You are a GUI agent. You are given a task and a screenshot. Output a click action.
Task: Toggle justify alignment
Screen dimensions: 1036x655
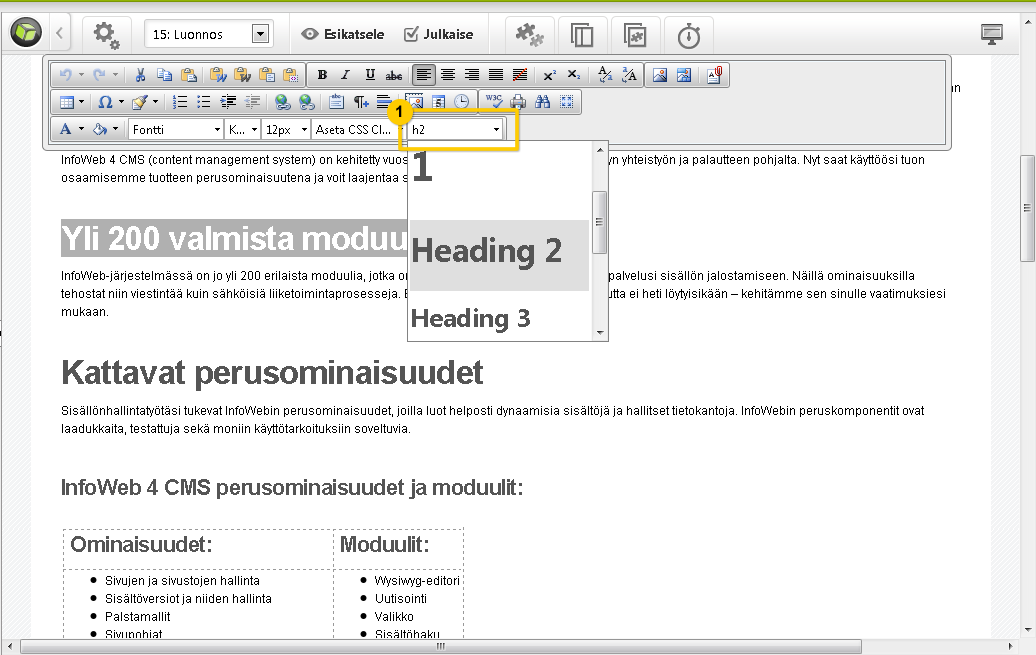click(x=496, y=75)
